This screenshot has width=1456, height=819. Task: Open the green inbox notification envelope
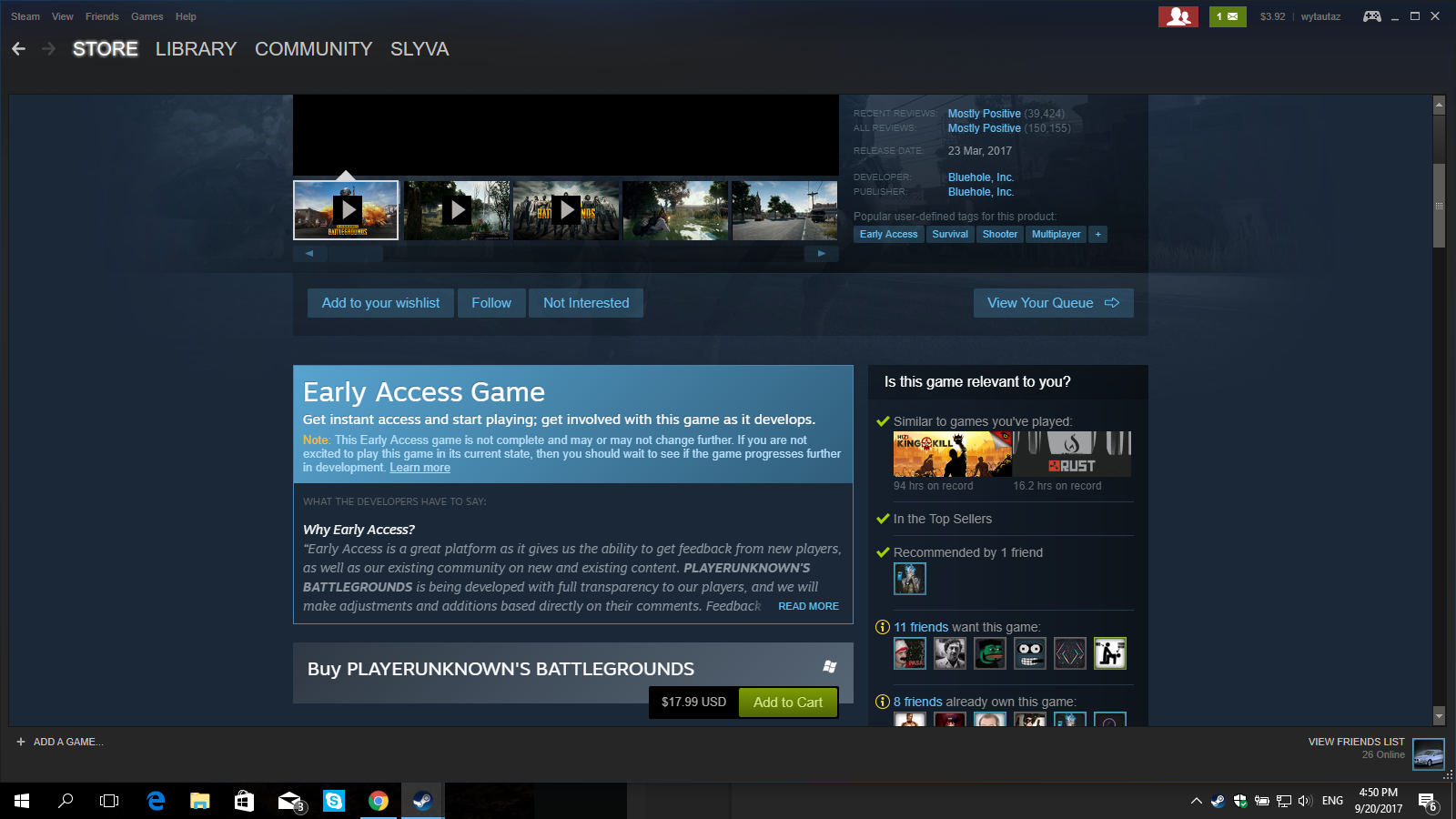[1228, 16]
